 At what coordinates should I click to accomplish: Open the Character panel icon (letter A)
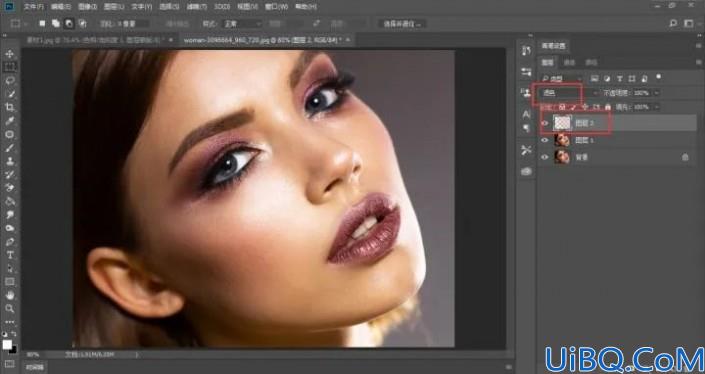526,114
